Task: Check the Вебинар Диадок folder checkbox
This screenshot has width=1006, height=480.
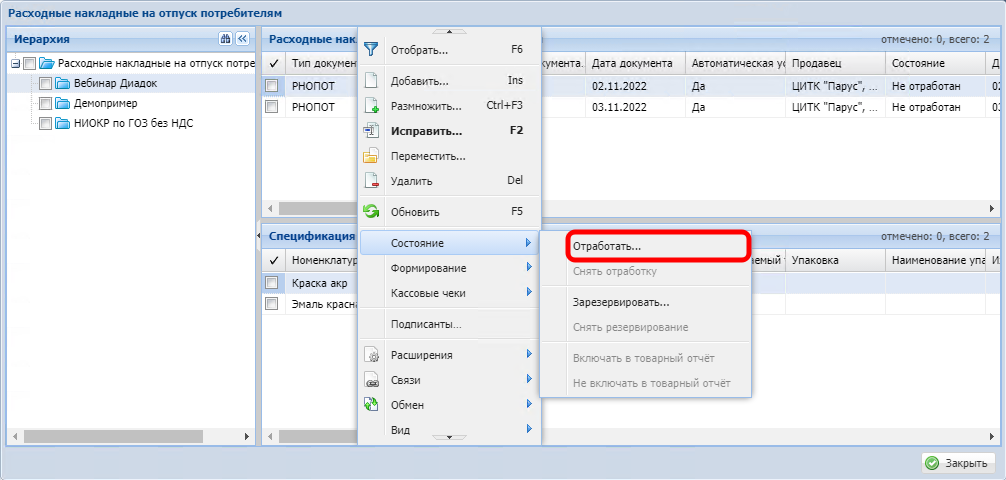Action: click(46, 83)
